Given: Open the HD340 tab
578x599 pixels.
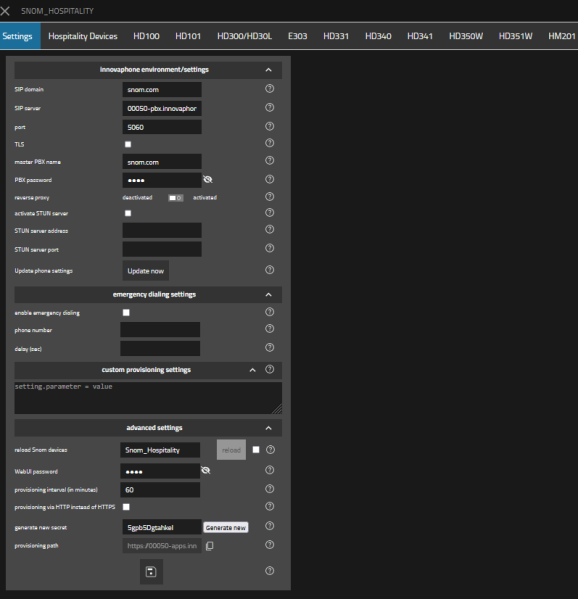Looking at the screenshot, I should pos(378,36).
